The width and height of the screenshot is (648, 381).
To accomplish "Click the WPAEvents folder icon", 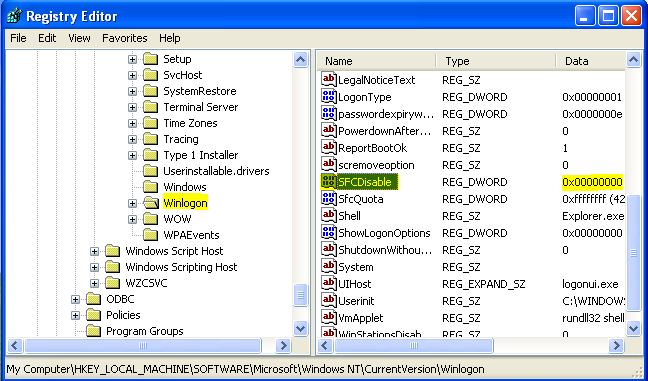I will click(x=150, y=235).
